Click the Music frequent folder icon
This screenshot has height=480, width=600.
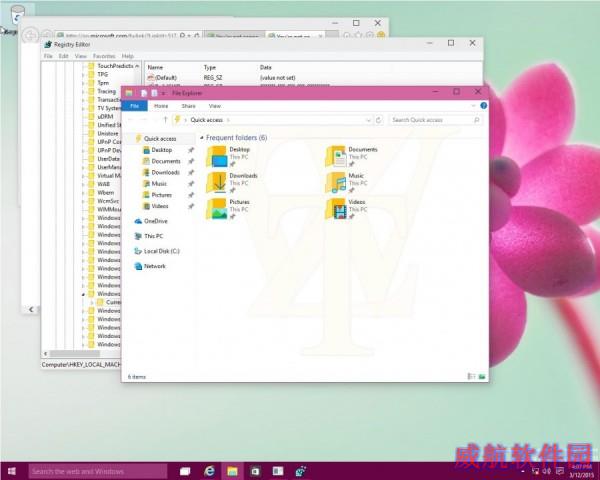tap(336, 183)
